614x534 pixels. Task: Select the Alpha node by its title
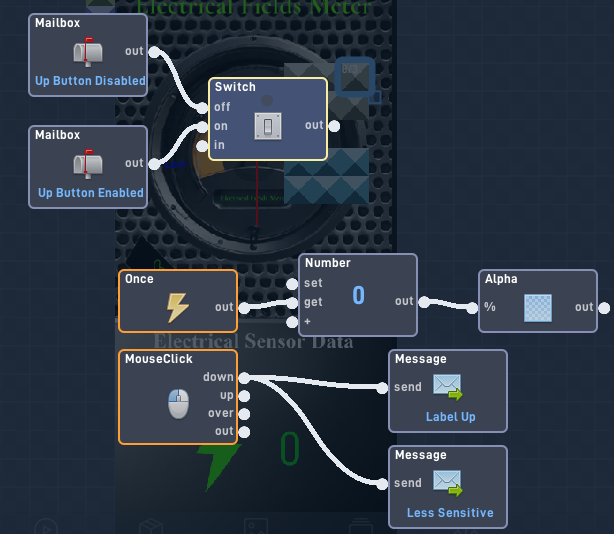tap(501, 279)
